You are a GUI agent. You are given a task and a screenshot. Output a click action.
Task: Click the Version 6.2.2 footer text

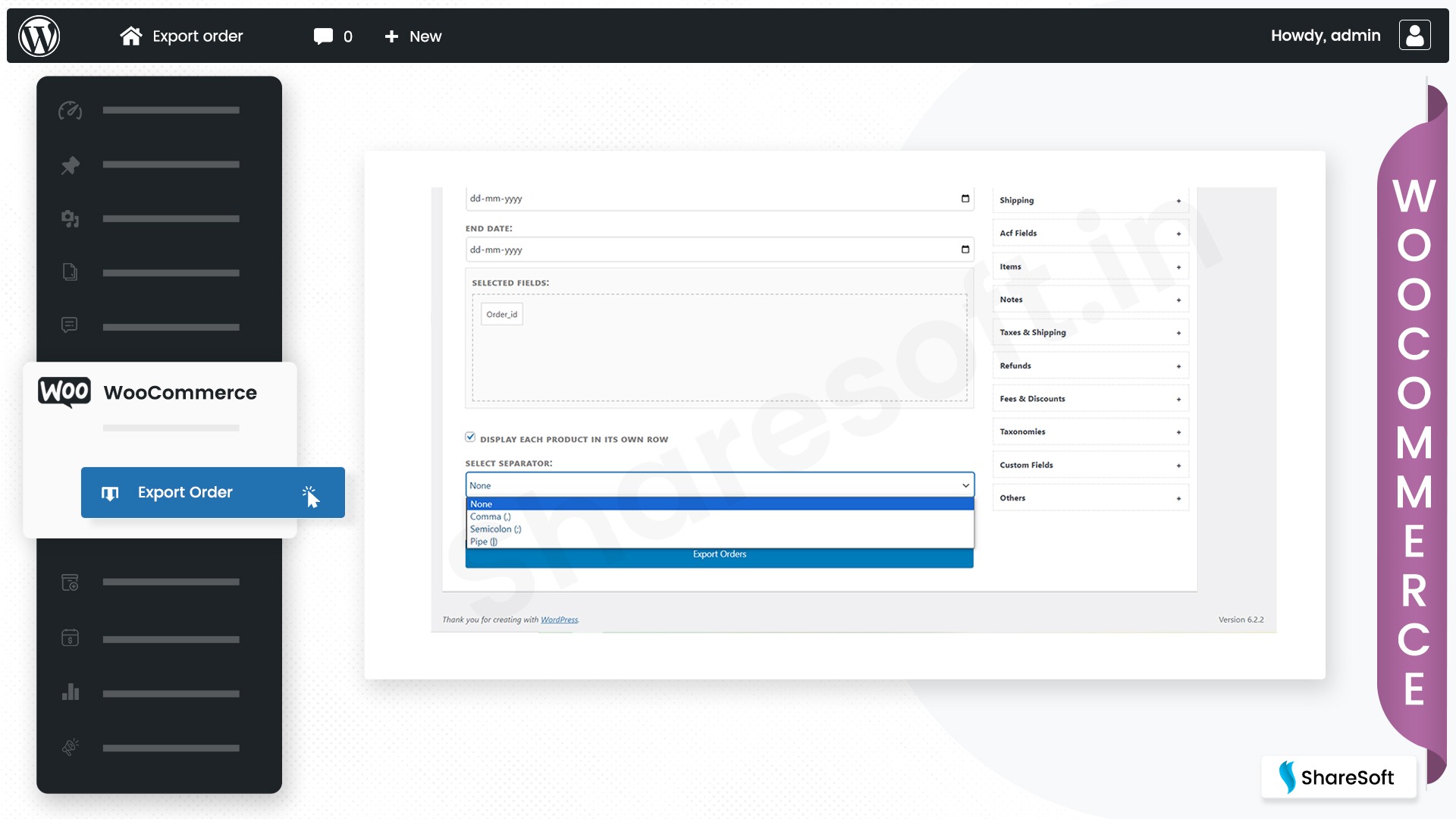(x=1241, y=620)
